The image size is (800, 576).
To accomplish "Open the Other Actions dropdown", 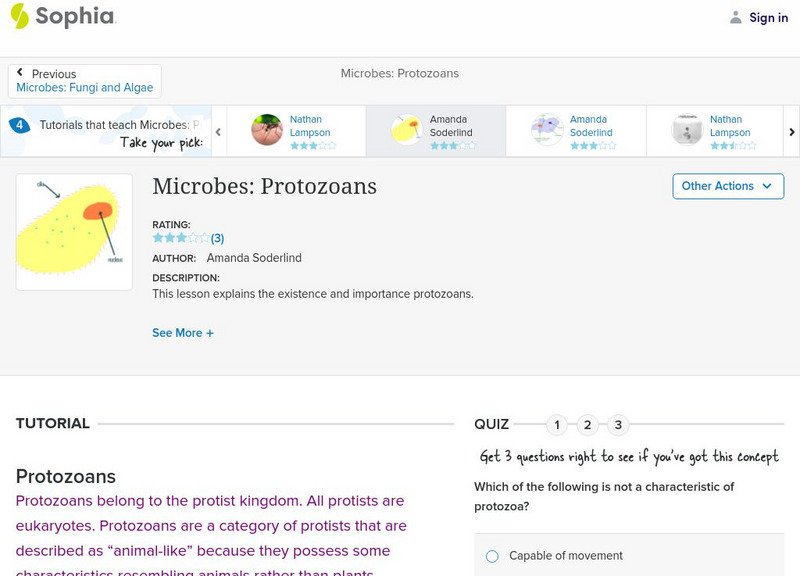I will 726,186.
